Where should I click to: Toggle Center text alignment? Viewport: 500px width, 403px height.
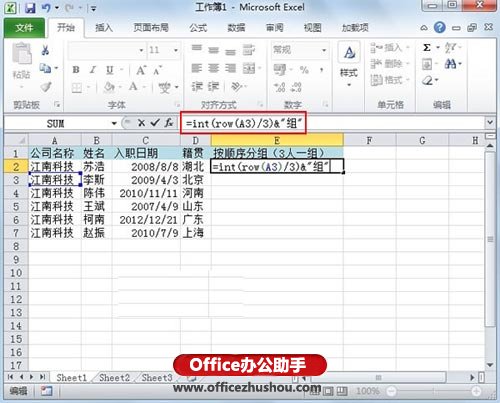pyautogui.click(x=213, y=68)
